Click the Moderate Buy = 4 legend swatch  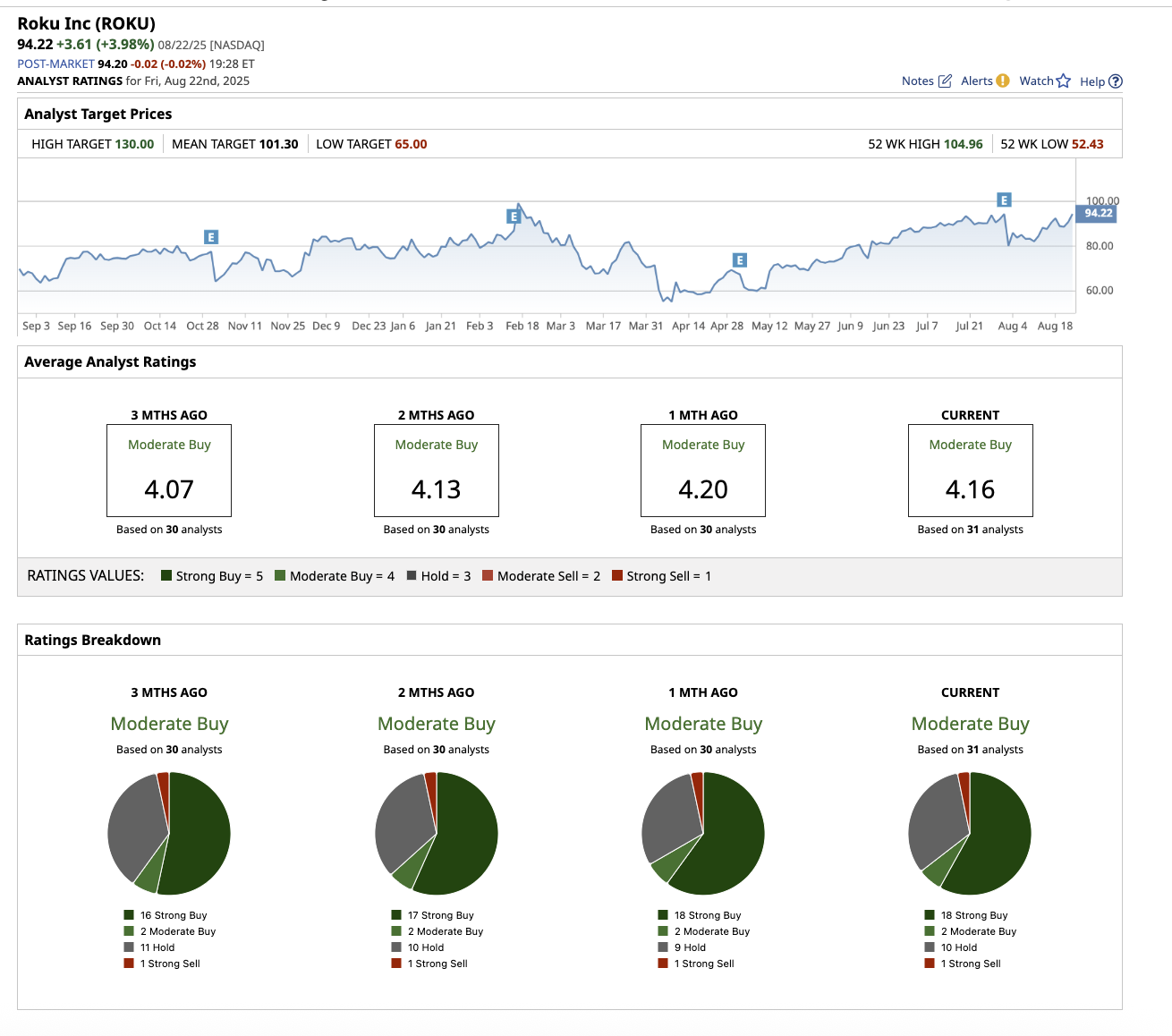280,575
